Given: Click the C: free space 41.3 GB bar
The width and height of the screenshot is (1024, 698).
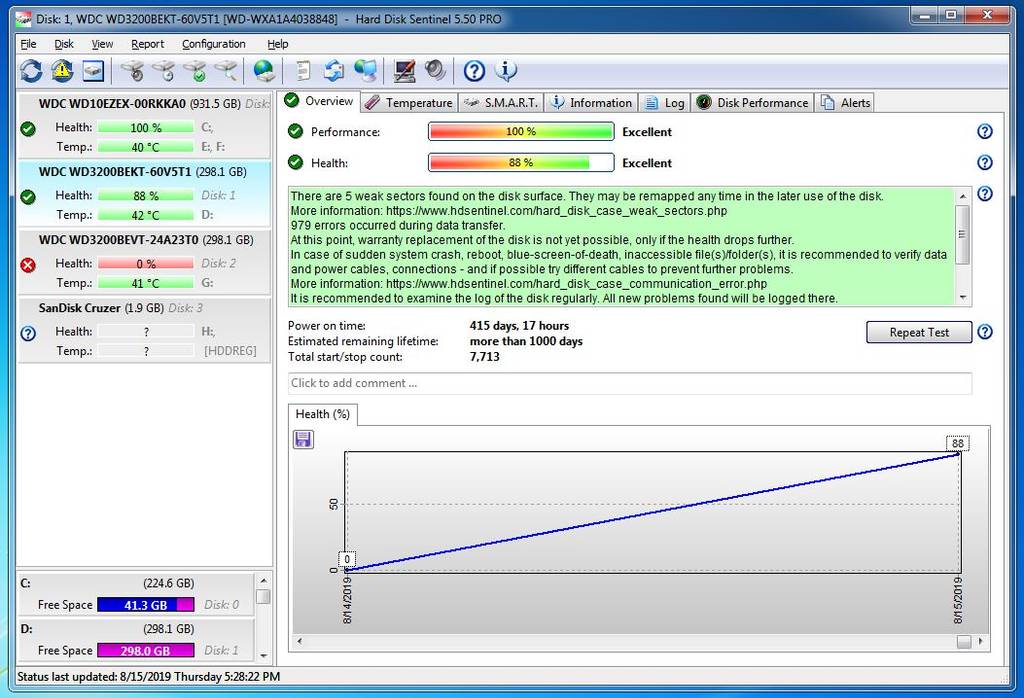Looking at the screenshot, I should click(x=146, y=605).
